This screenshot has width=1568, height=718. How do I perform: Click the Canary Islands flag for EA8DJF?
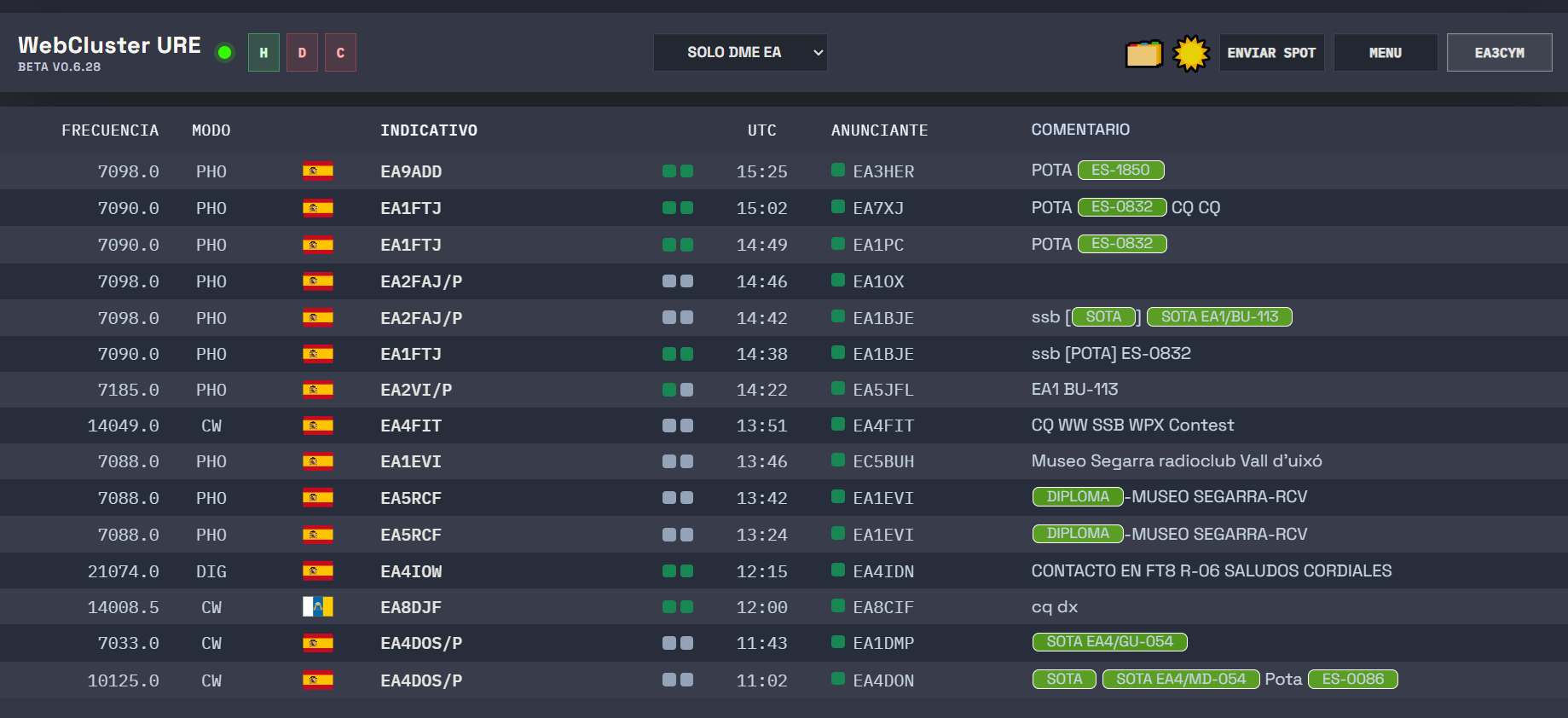pos(317,607)
